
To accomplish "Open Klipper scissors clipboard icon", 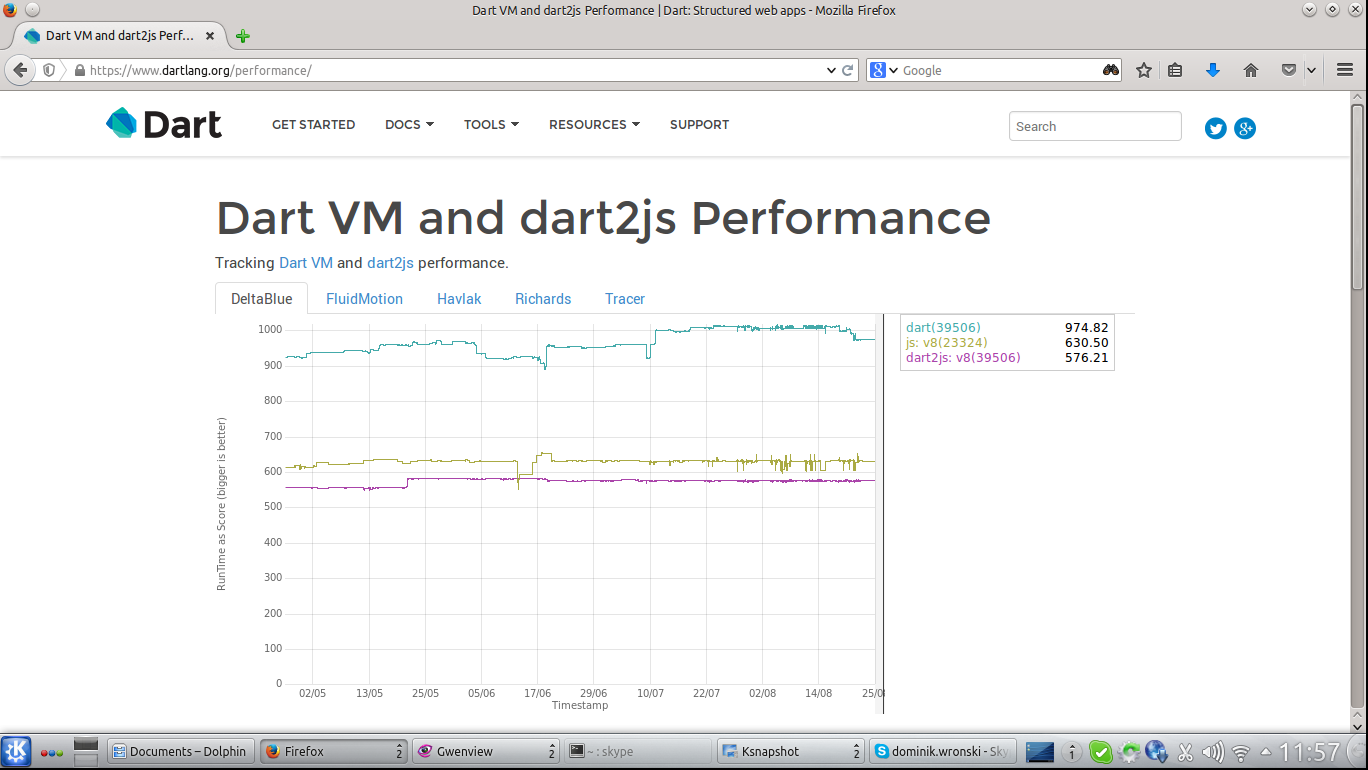I will point(1185,752).
